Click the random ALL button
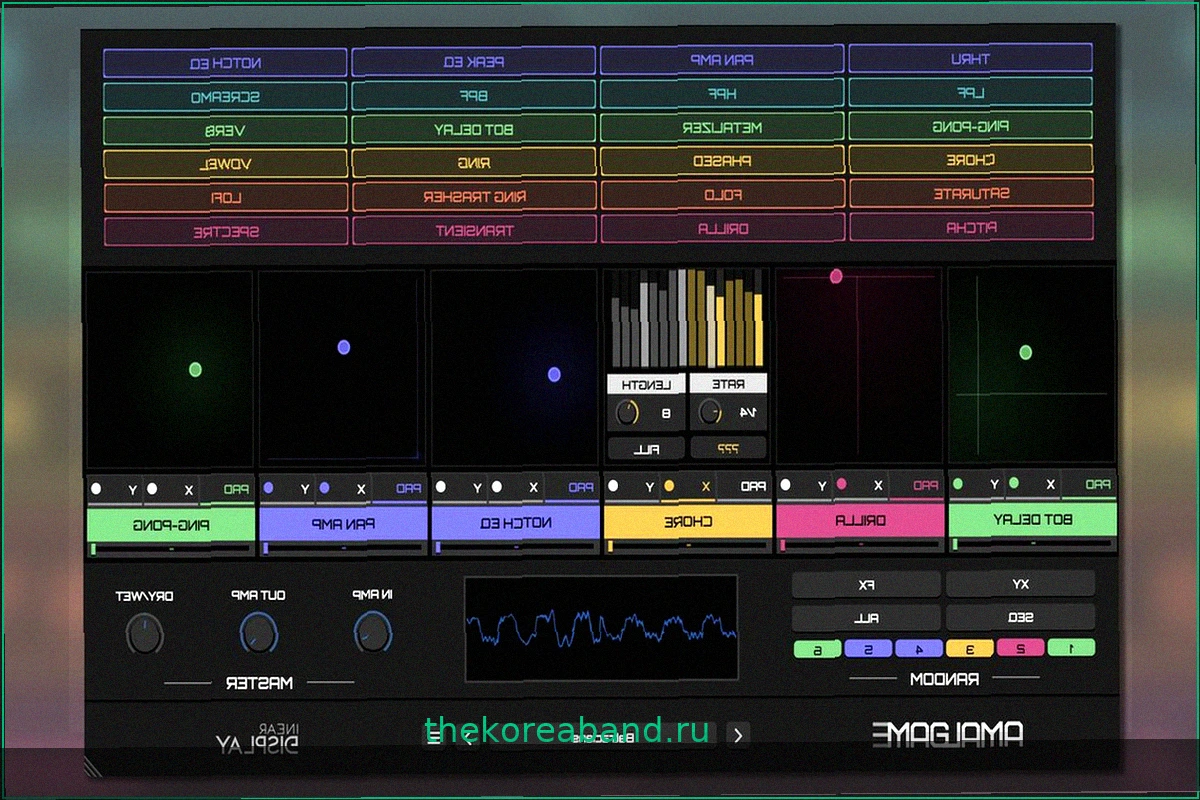The height and width of the screenshot is (800, 1200). (x=866, y=618)
